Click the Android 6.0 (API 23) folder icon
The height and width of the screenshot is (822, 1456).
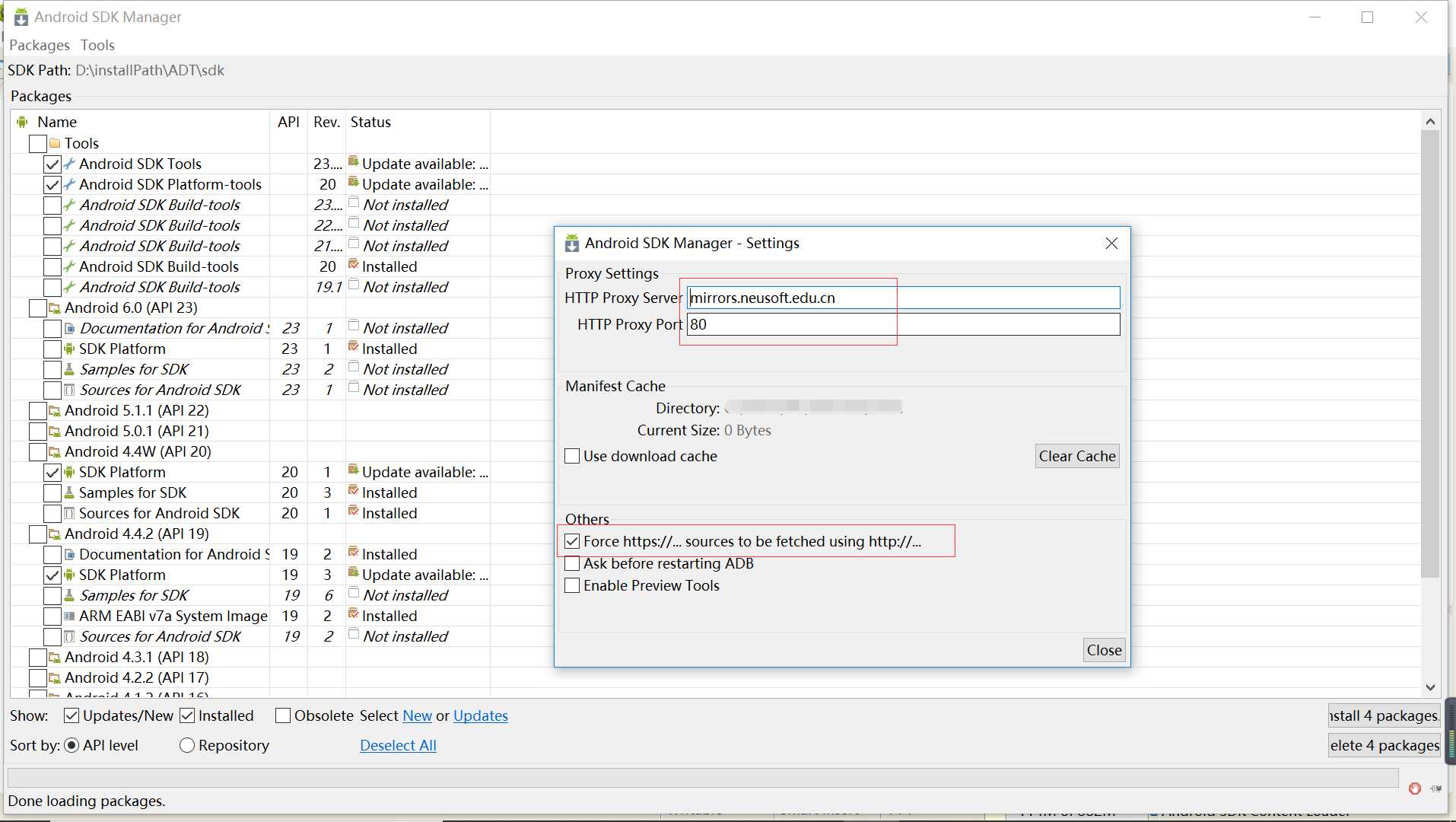pyautogui.click(x=55, y=307)
